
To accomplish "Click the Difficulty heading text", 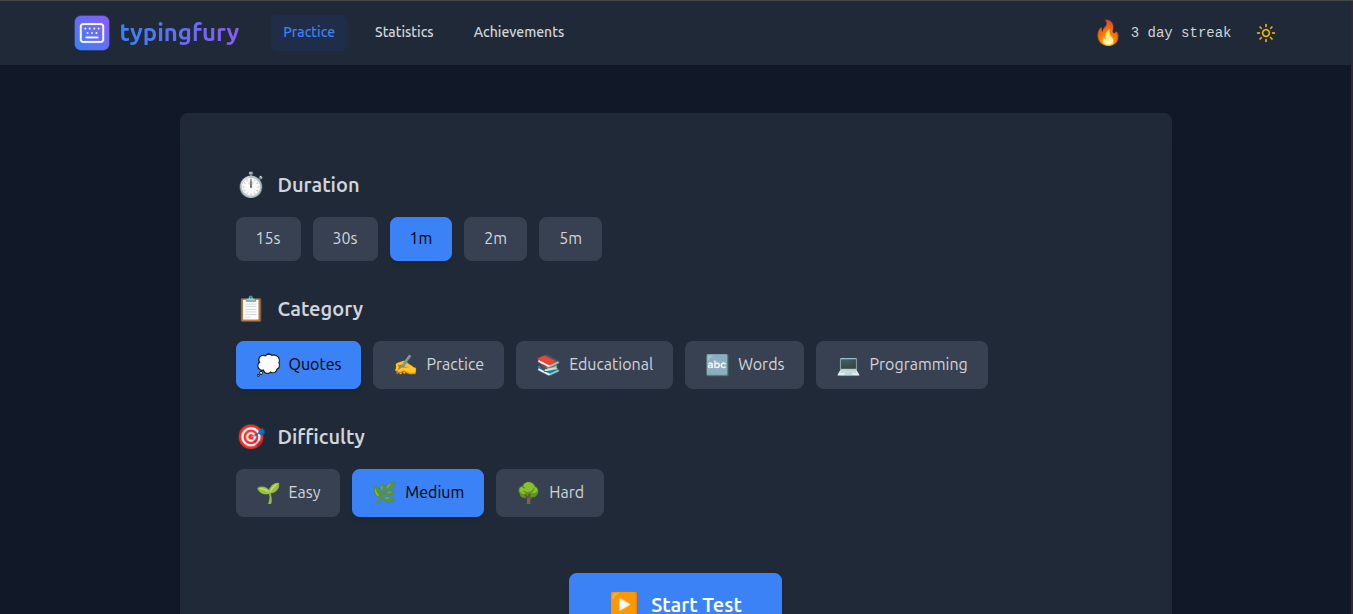I will 321,437.
